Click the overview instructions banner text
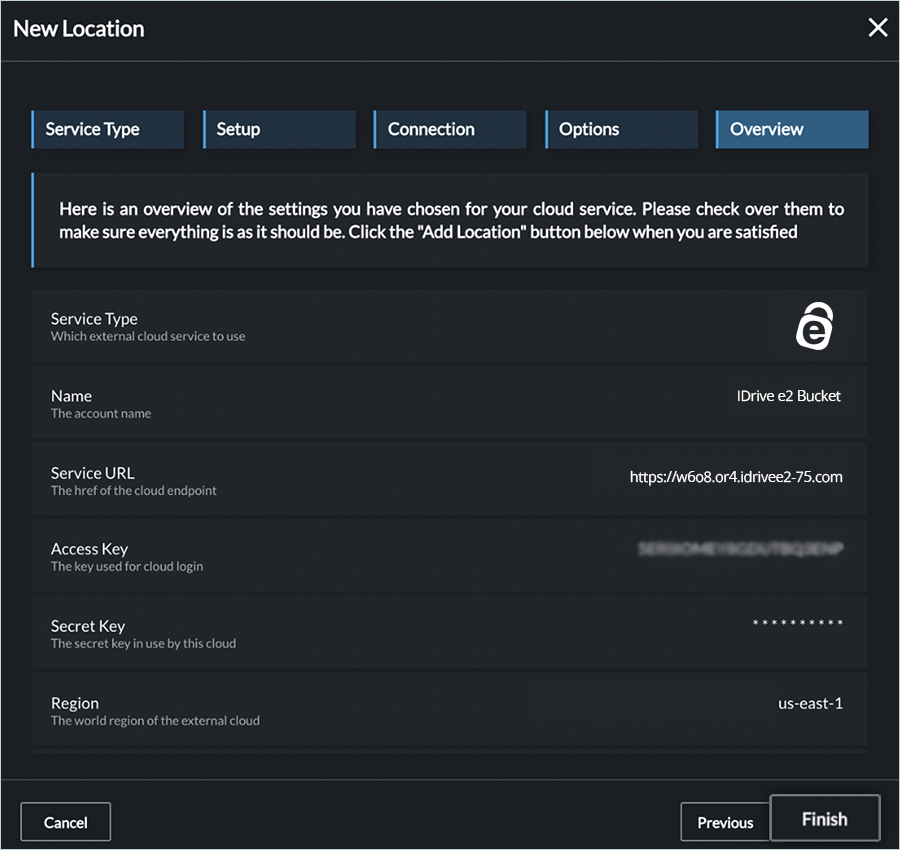This screenshot has height=850, width=900. (451, 220)
